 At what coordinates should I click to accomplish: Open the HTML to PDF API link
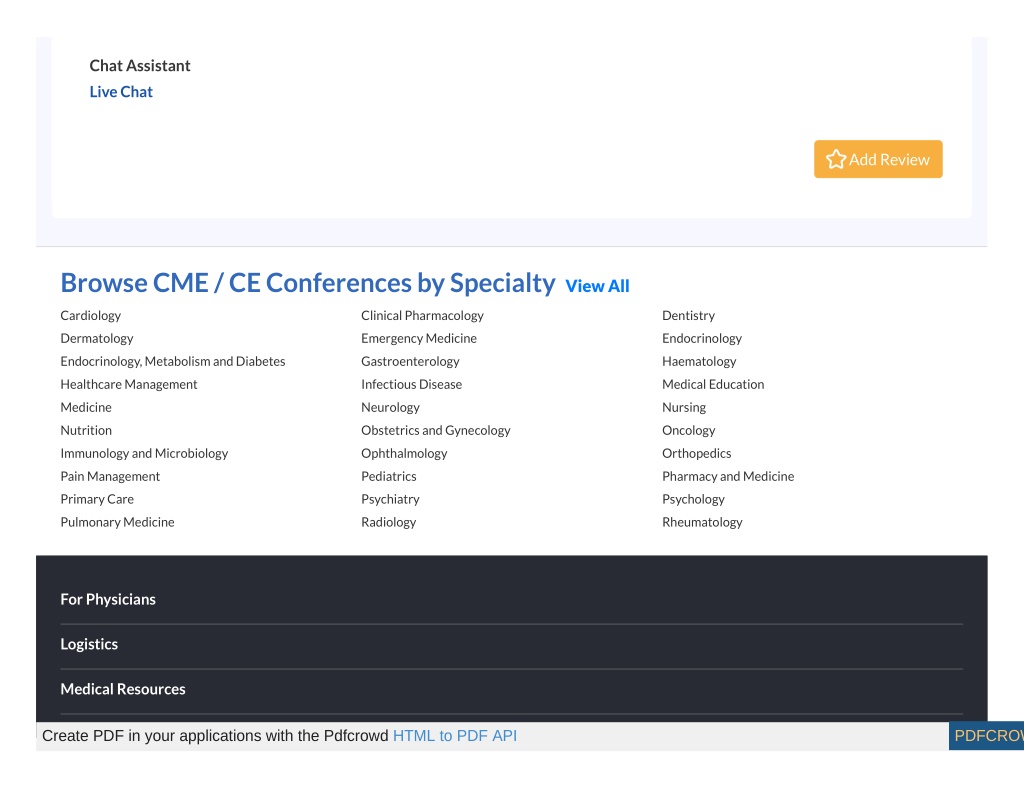pos(455,736)
